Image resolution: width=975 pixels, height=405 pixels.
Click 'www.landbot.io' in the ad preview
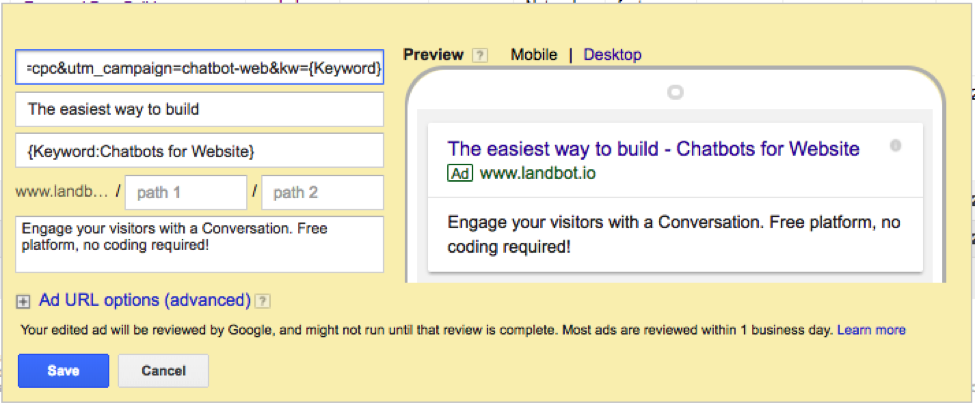538,173
